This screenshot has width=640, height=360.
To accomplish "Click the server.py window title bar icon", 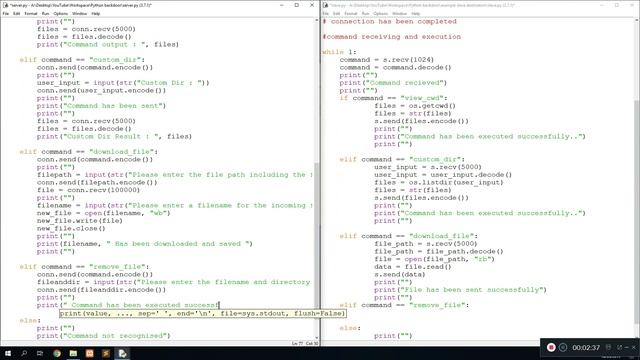I will [x=5, y=5].
